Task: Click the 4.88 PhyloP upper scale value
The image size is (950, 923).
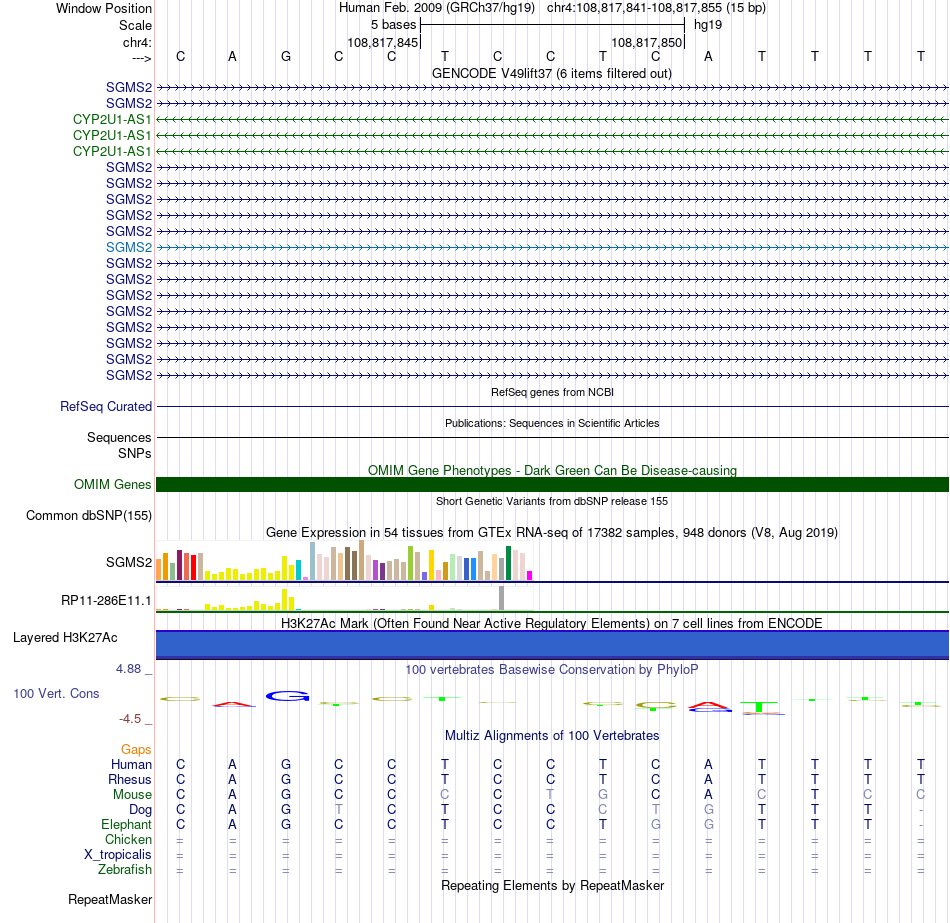Action: click(128, 669)
